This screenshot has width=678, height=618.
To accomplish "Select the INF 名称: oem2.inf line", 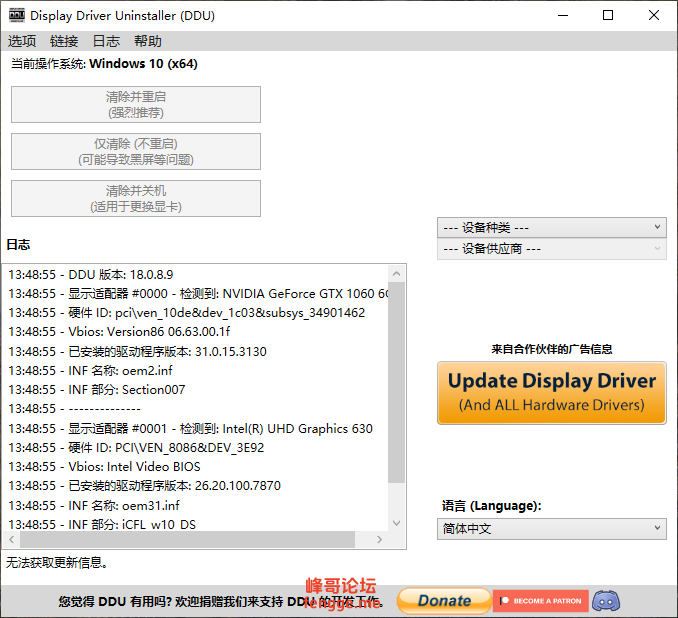I will point(90,371).
